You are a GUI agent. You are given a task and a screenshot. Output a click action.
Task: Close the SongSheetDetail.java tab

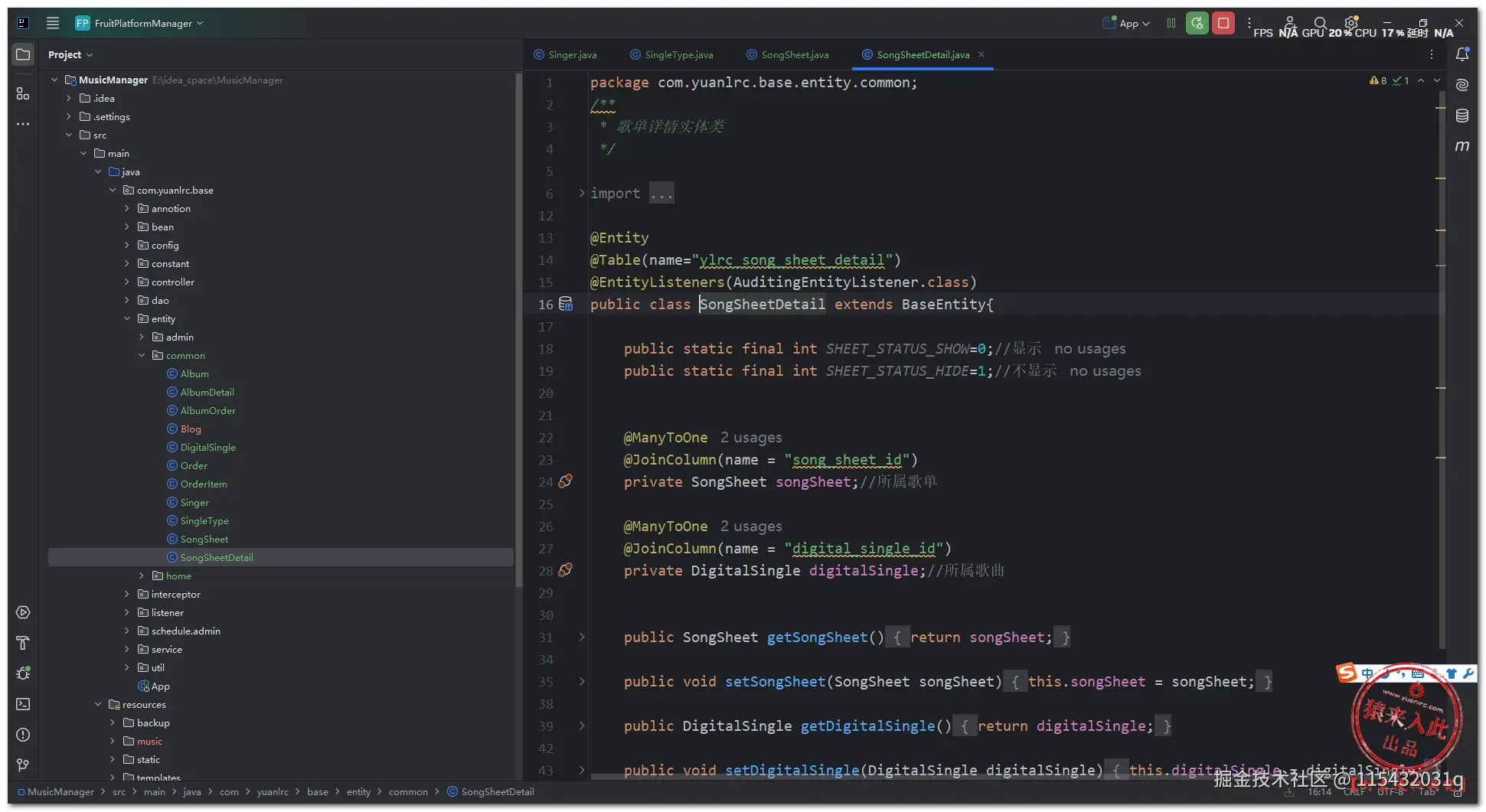(x=981, y=54)
